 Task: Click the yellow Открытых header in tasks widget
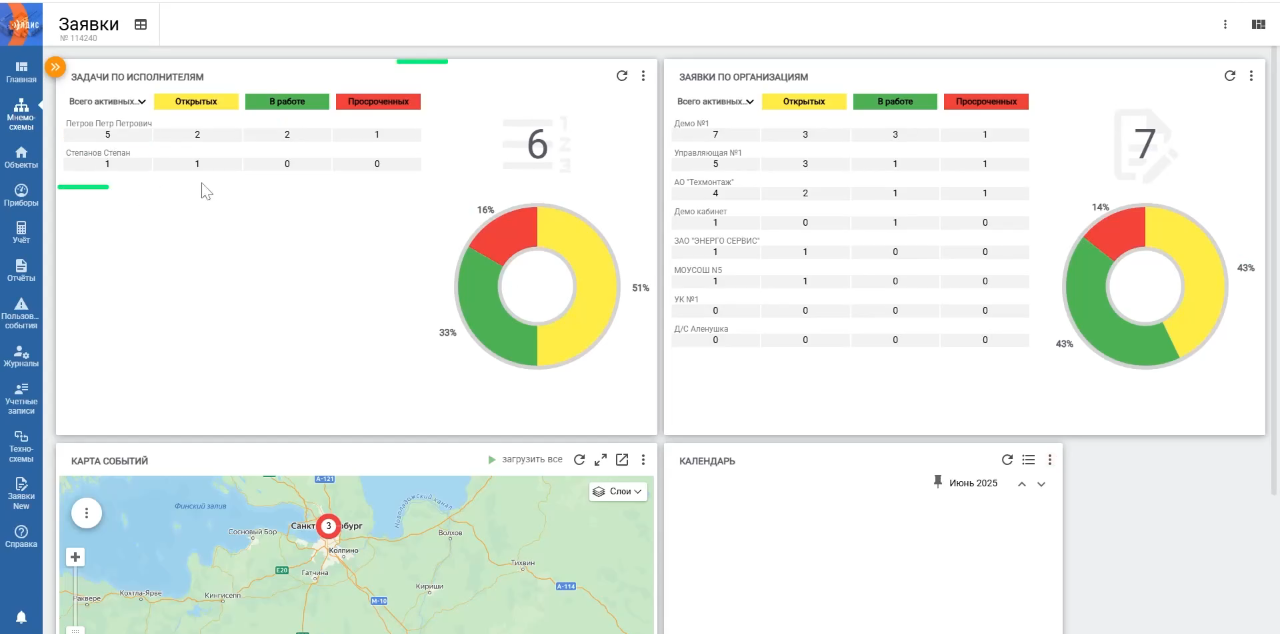coord(196,102)
